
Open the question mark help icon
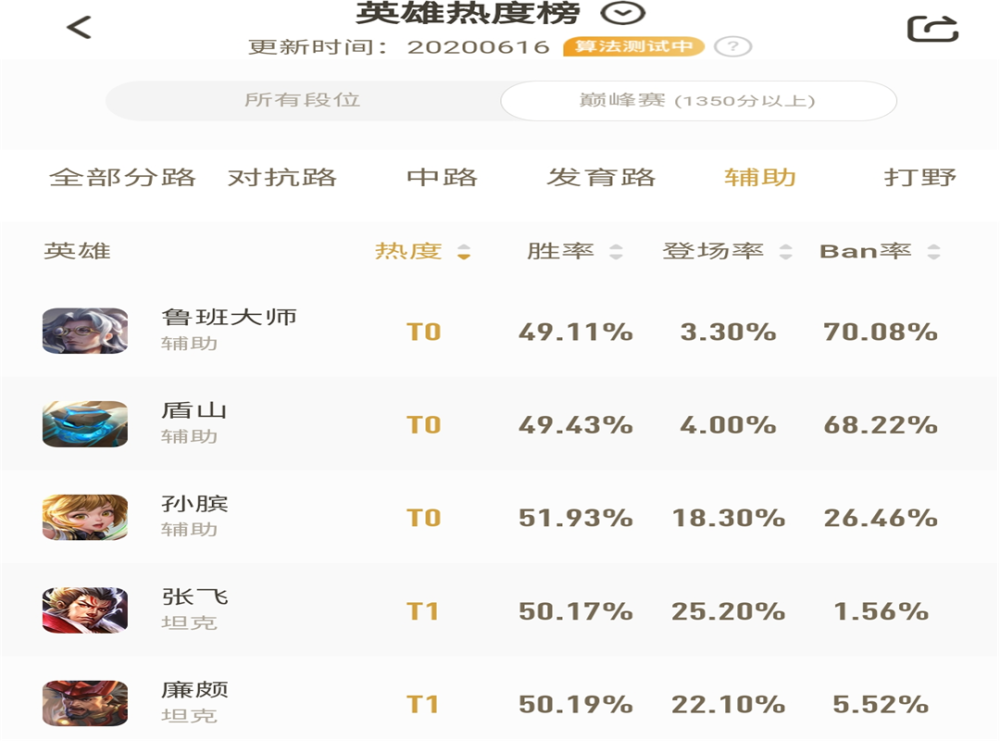tap(733, 47)
